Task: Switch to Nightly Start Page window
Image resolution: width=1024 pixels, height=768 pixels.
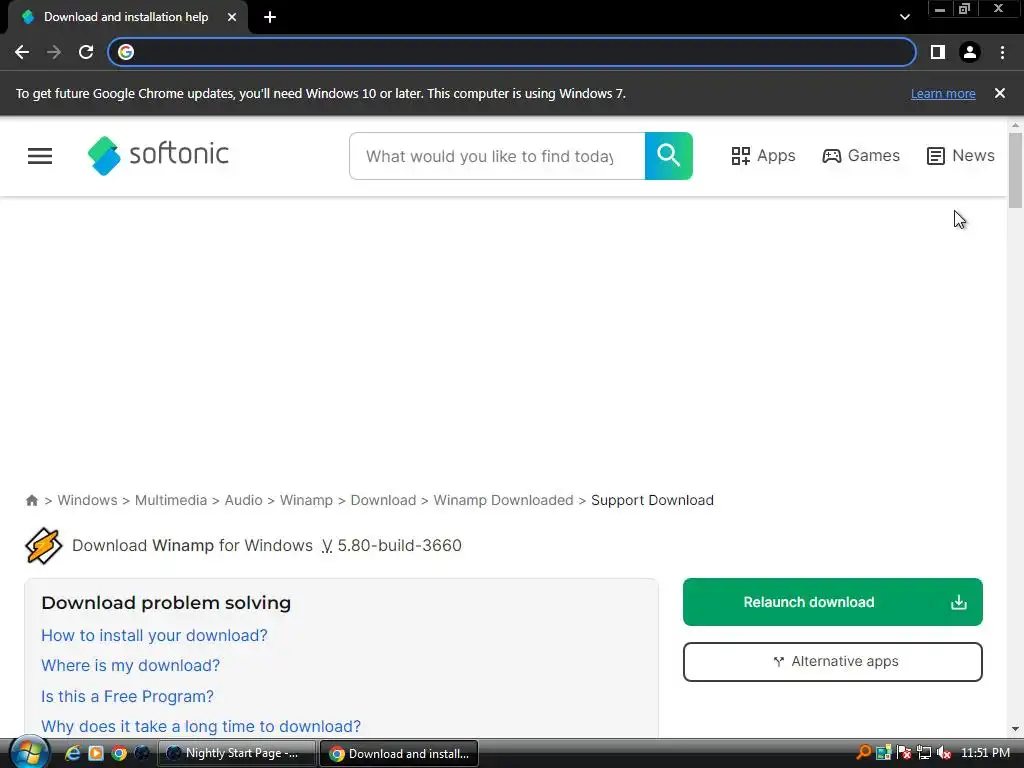Action: [x=237, y=753]
